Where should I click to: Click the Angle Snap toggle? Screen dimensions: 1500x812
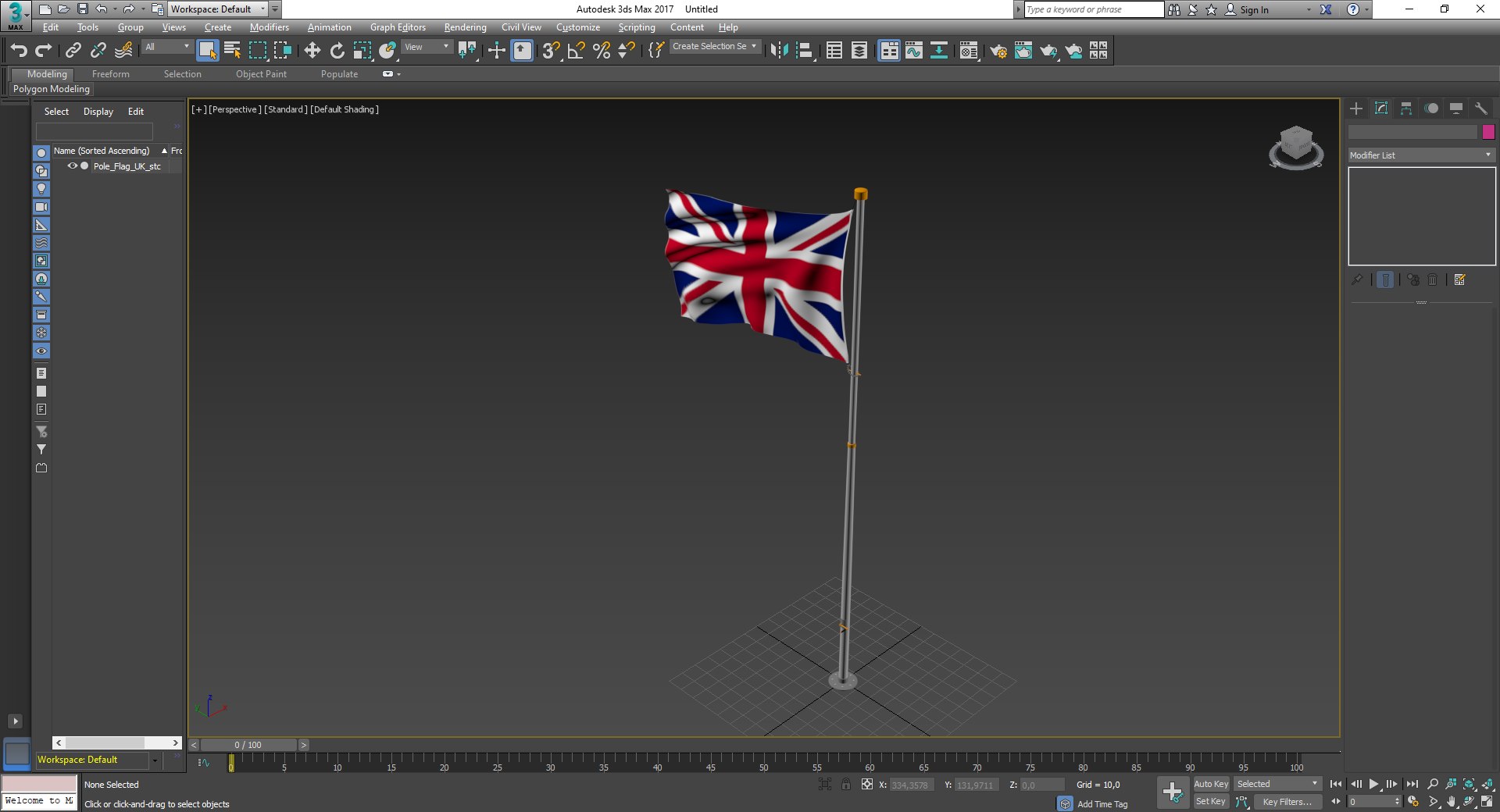[x=577, y=51]
